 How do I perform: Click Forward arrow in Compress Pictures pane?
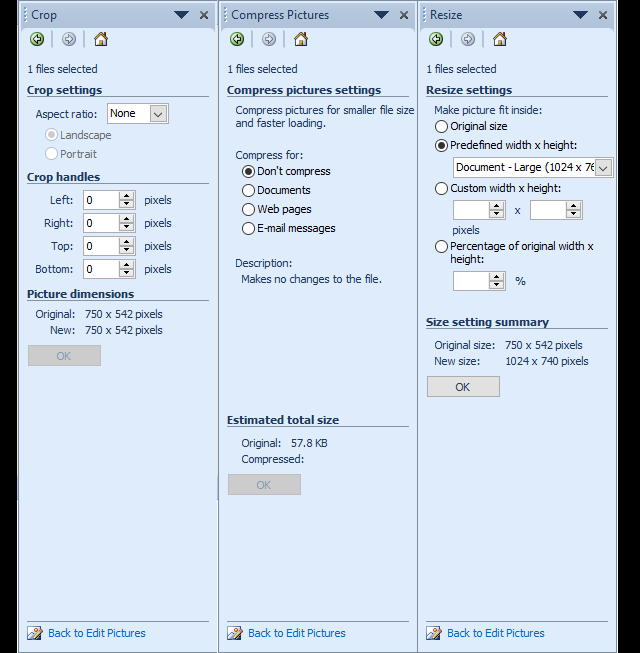pyautogui.click(x=269, y=40)
